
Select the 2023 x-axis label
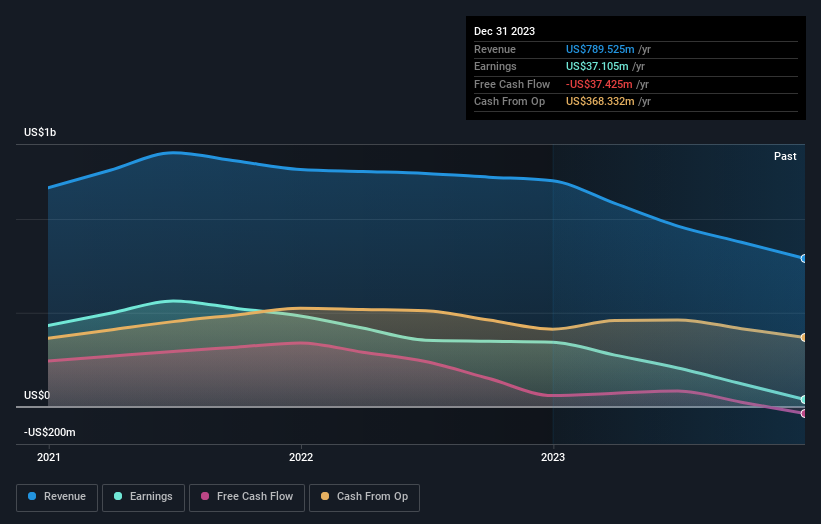point(553,458)
